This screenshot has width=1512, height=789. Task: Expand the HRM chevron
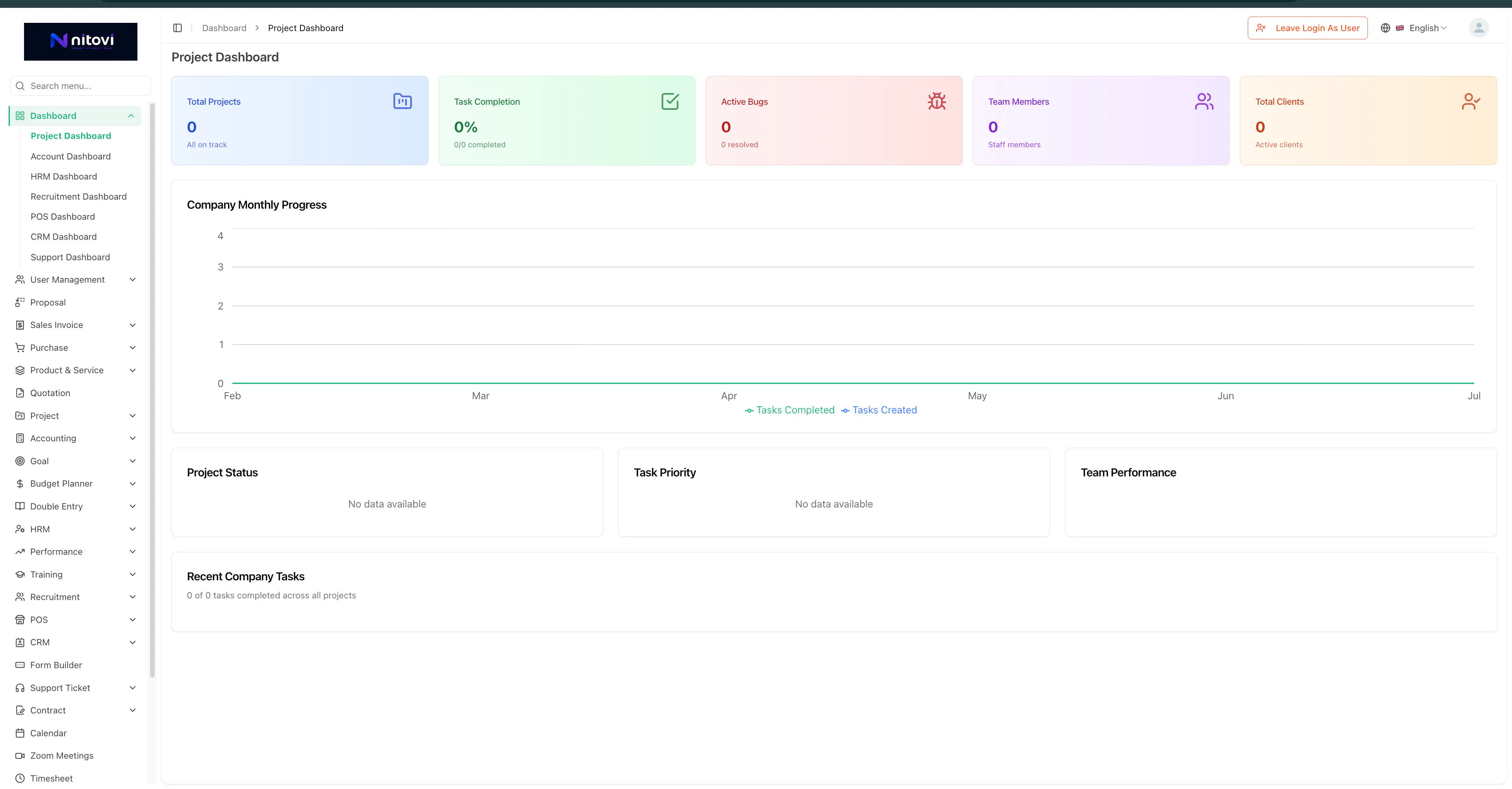(133, 530)
